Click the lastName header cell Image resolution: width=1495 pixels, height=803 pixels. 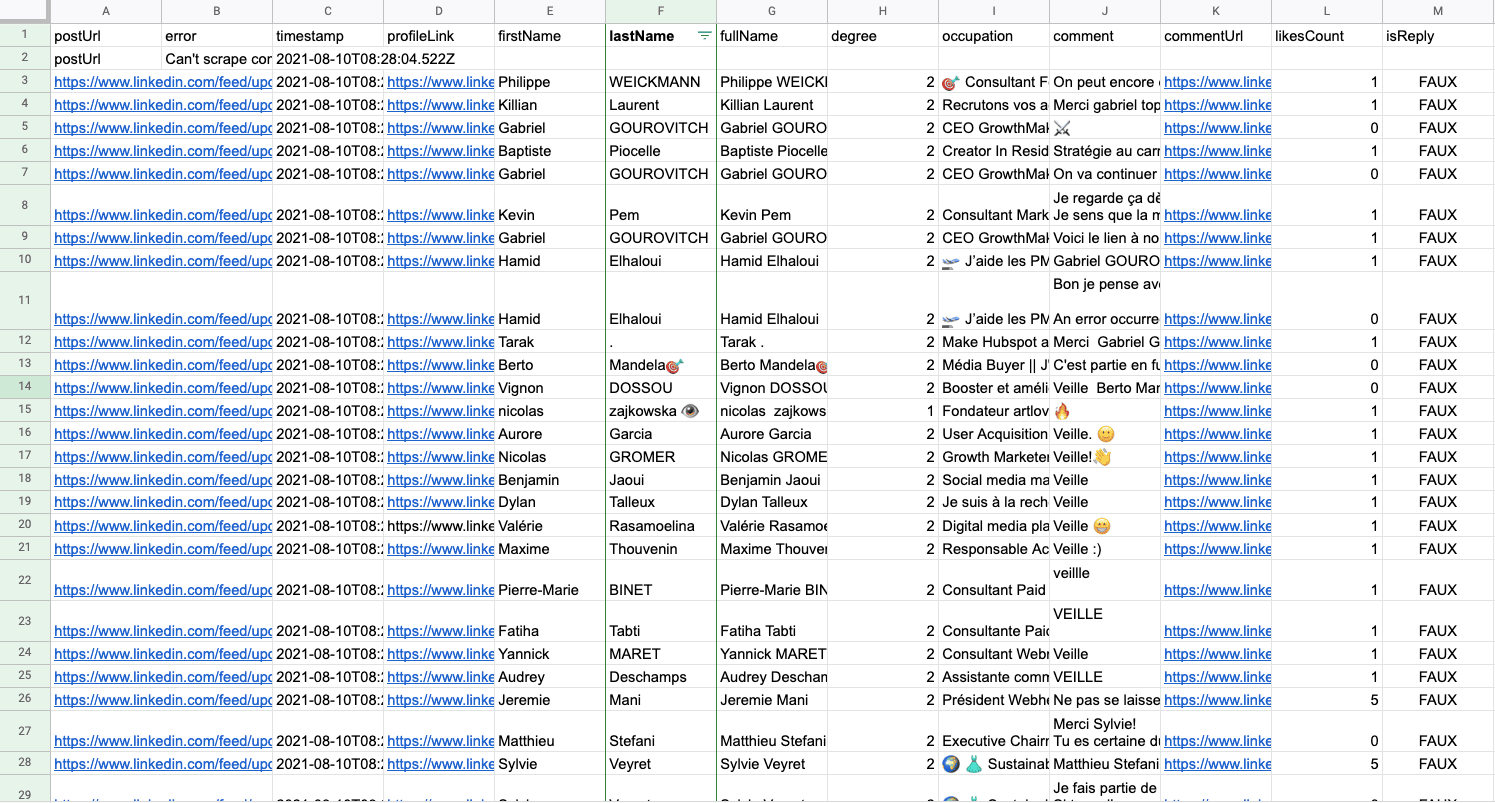pyautogui.click(x=661, y=36)
